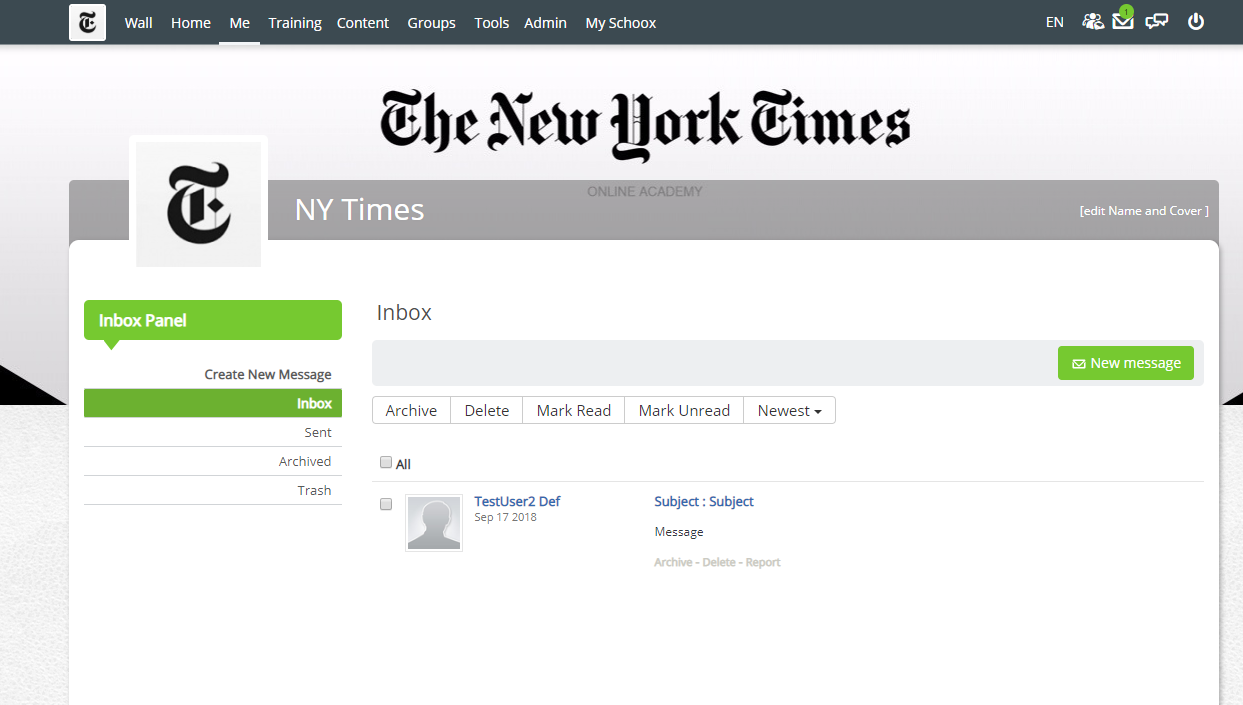Click the NYT logo in the top navigation bar
1243x705 pixels.
pos(87,22)
